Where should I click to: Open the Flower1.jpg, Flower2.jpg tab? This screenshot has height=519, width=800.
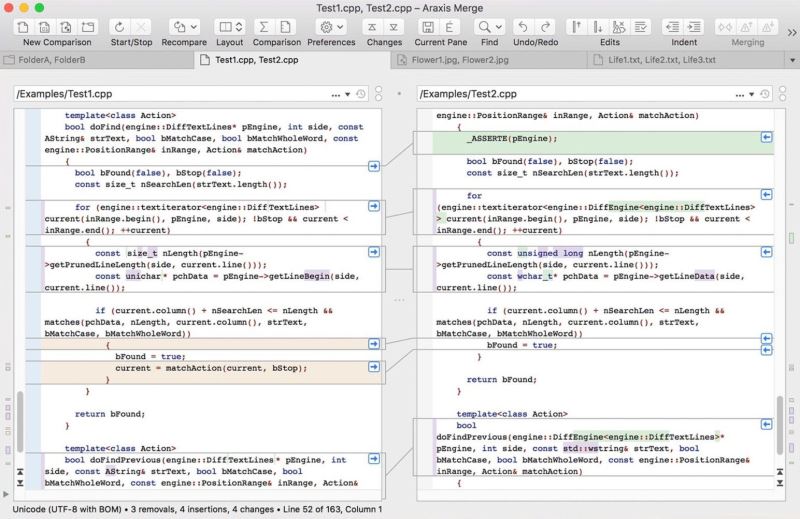click(x=489, y=60)
